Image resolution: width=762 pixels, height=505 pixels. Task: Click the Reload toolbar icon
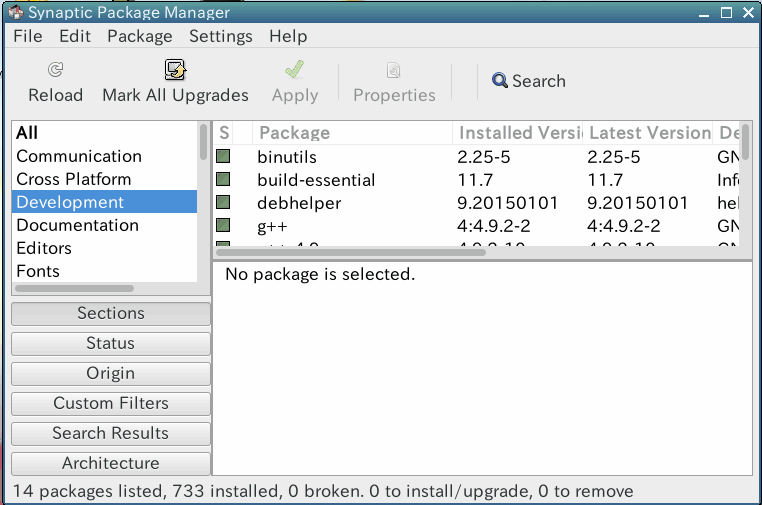[x=55, y=70]
